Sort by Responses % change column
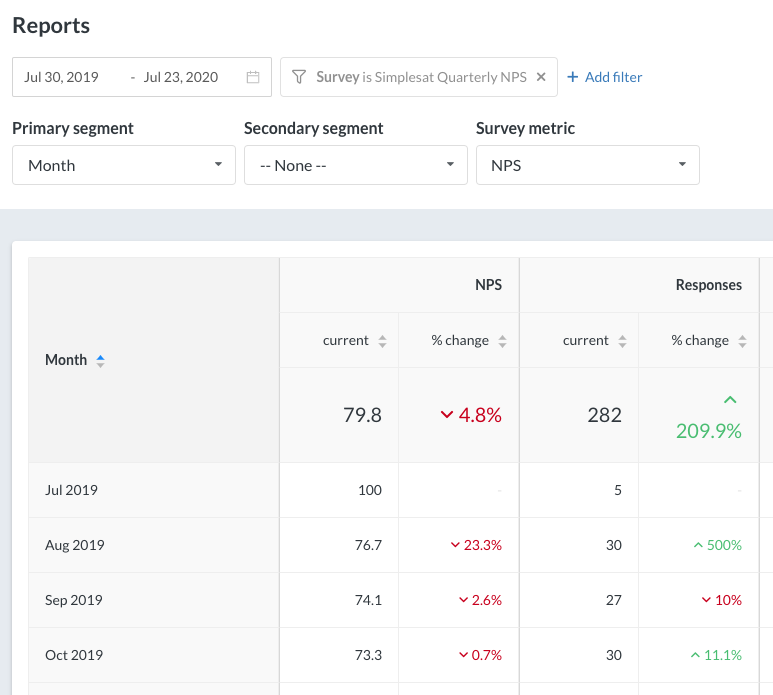The width and height of the screenshot is (773, 695). coord(742,341)
